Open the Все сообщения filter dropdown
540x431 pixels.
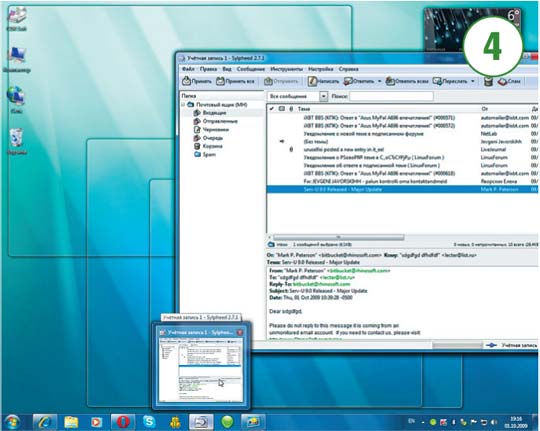pos(323,96)
